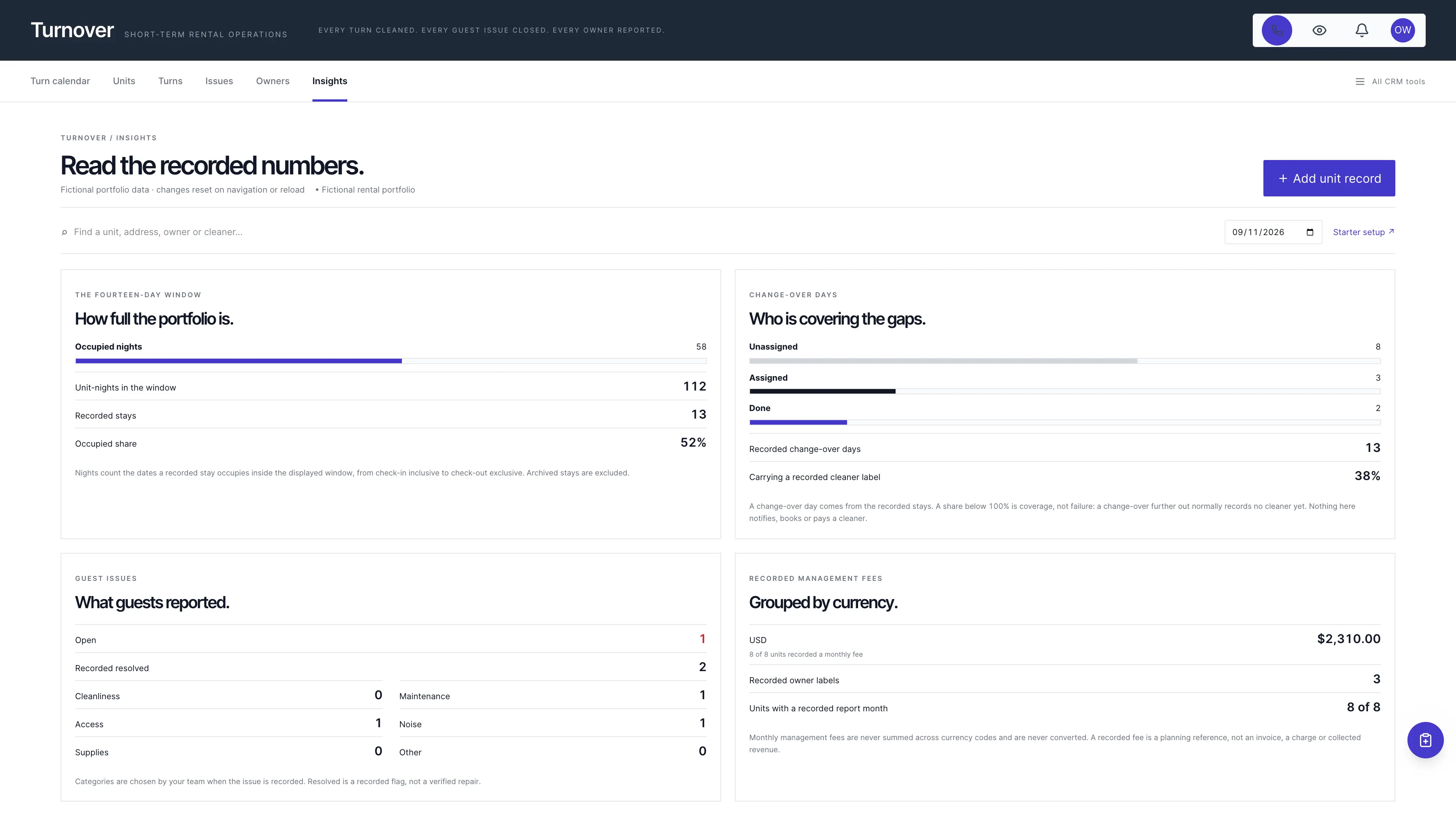
Task: Switch to the Turns tab
Action: click(170, 81)
